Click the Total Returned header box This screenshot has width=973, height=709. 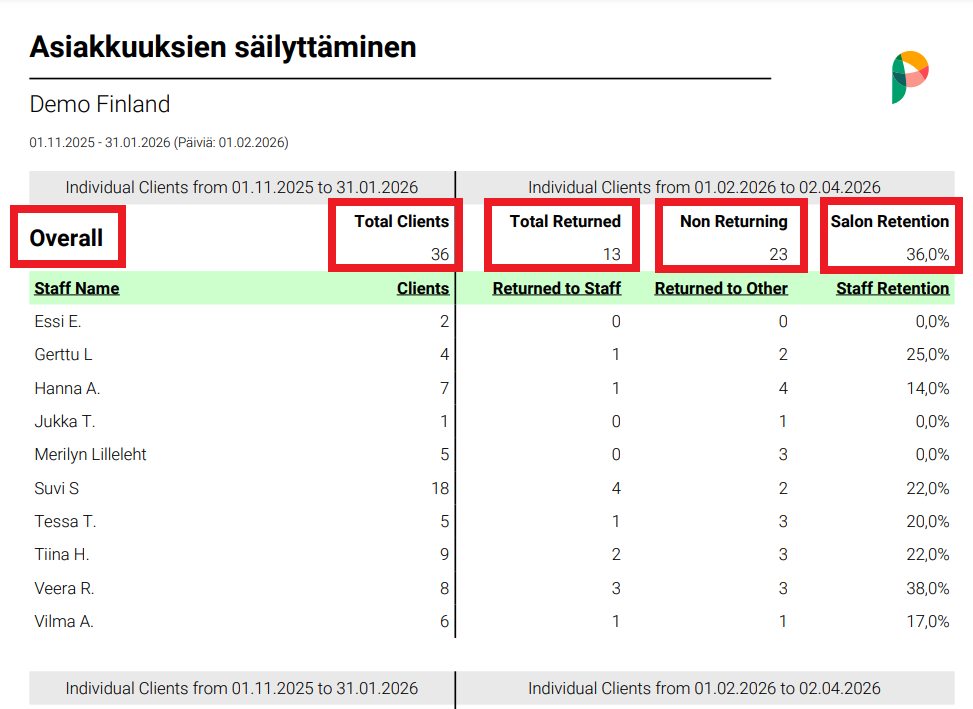pyautogui.click(x=562, y=235)
